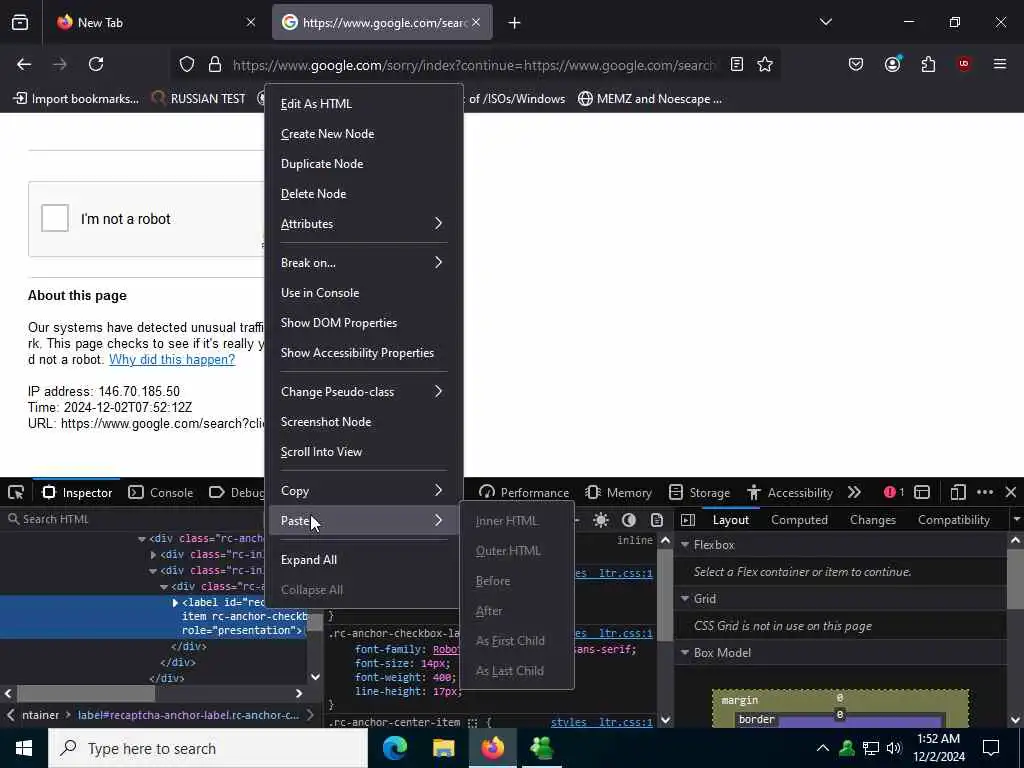Click Expand All in context menu
This screenshot has height=768, width=1024.
364,560
